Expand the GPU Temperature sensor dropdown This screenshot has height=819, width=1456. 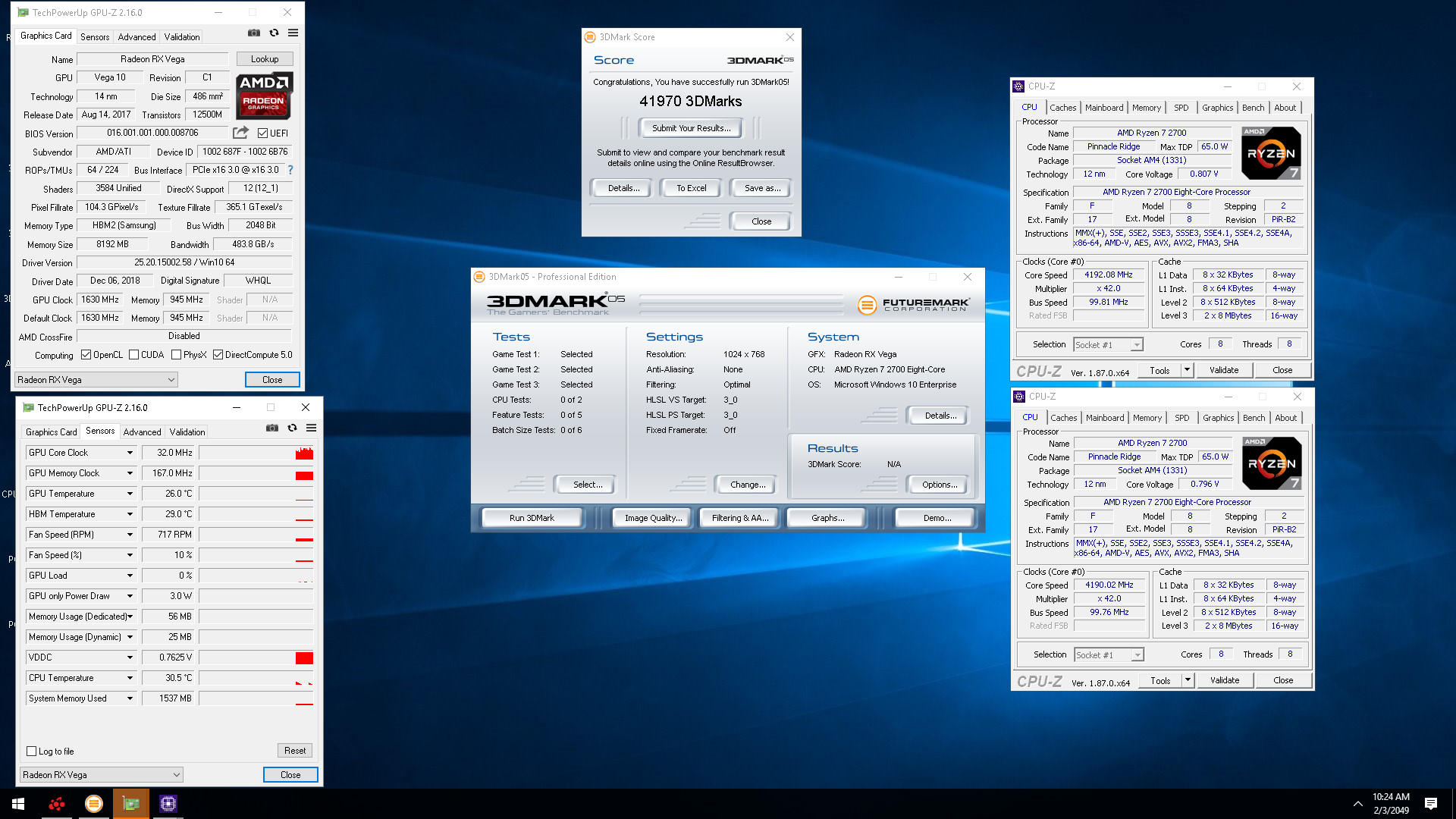[x=130, y=494]
